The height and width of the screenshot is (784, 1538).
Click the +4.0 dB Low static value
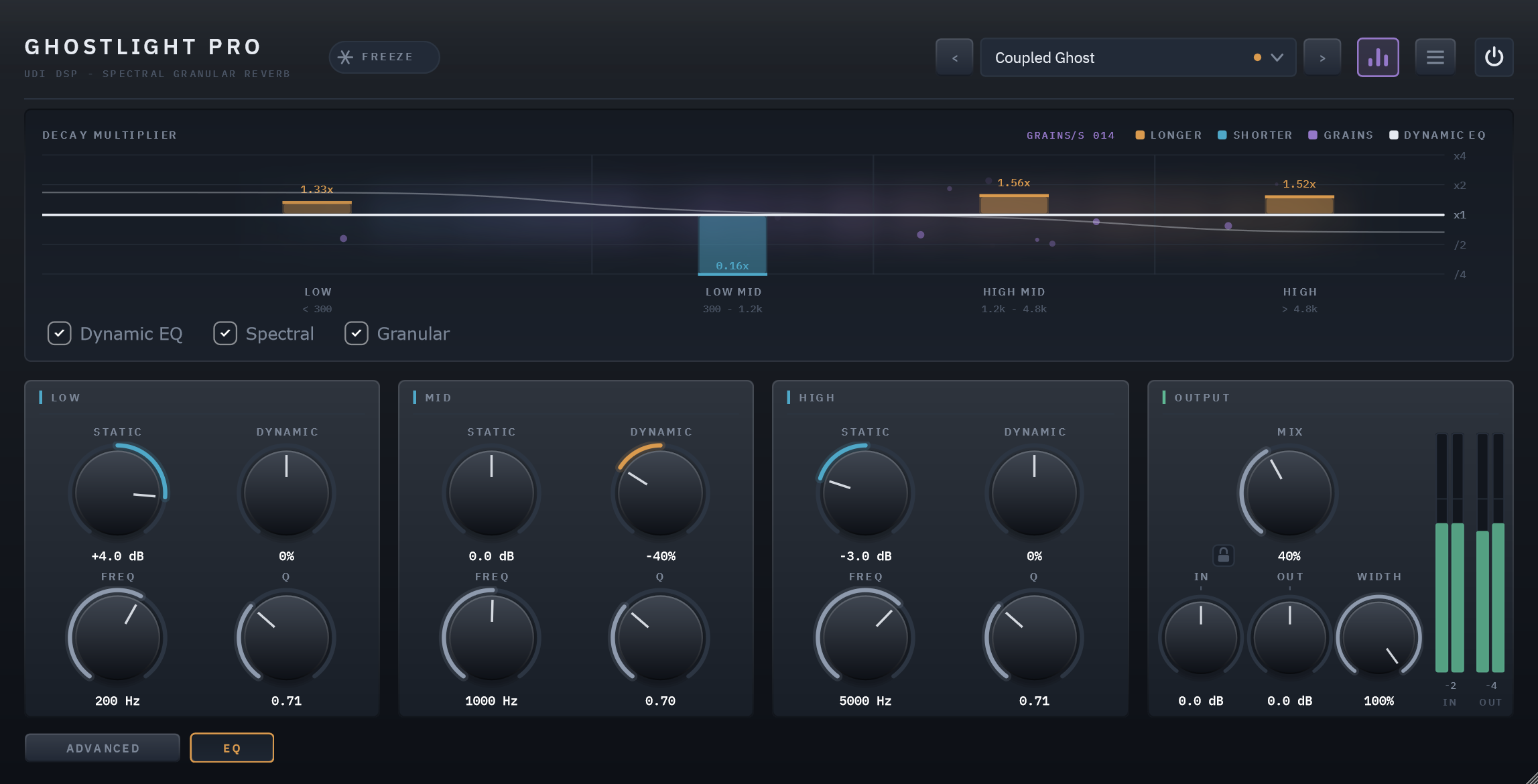118,556
